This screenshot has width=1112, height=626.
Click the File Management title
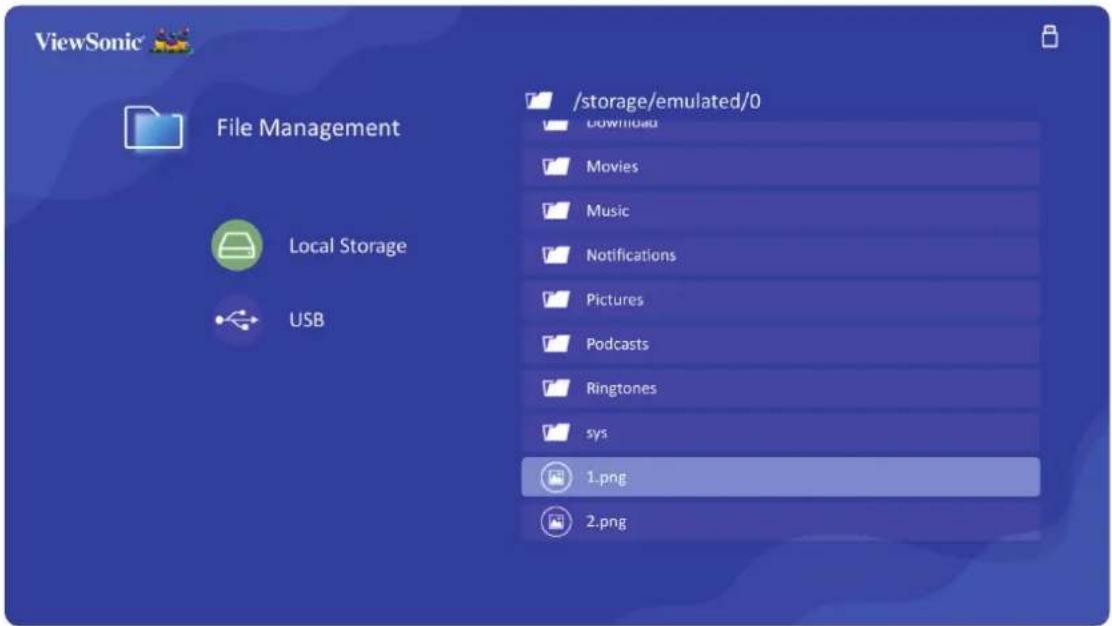pyautogui.click(x=308, y=128)
